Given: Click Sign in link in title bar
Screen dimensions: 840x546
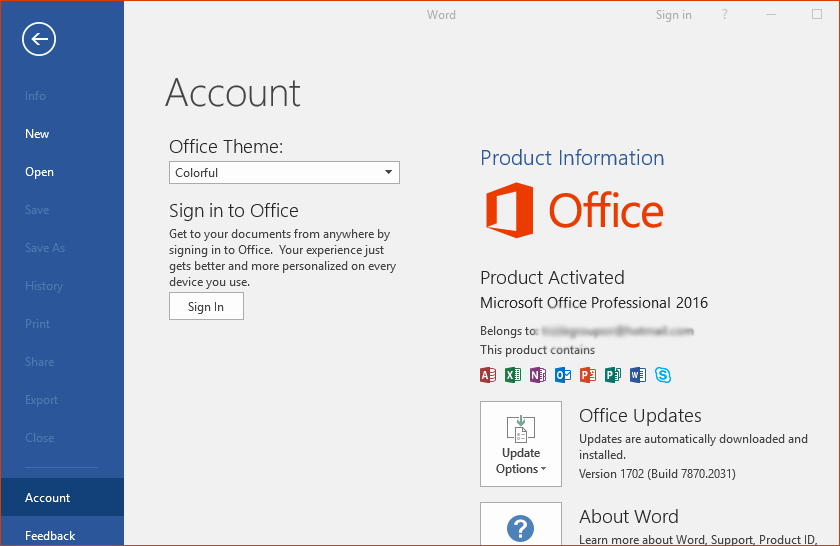Looking at the screenshot, I should click(673, 15).
